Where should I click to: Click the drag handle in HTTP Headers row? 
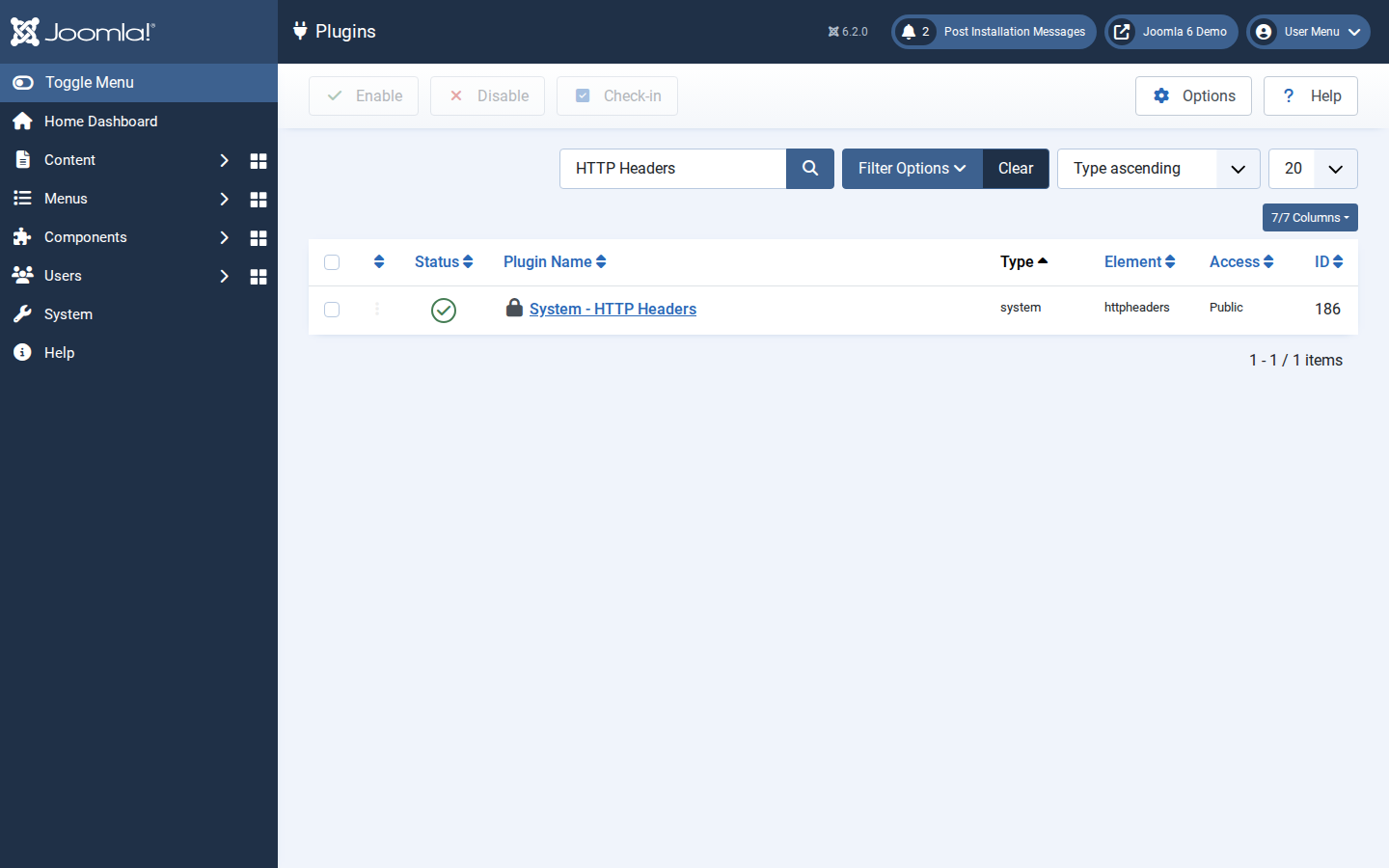(x=377, y=309)
